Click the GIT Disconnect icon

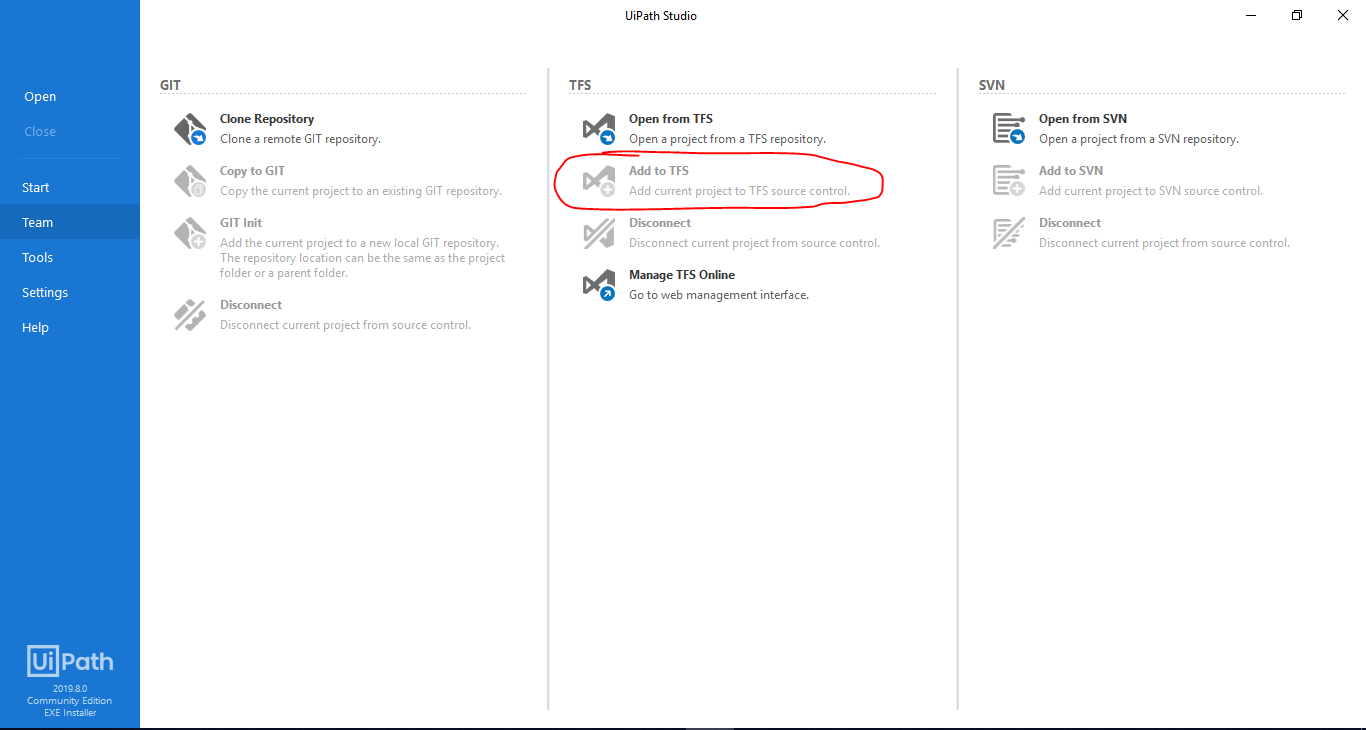(189, 314)
